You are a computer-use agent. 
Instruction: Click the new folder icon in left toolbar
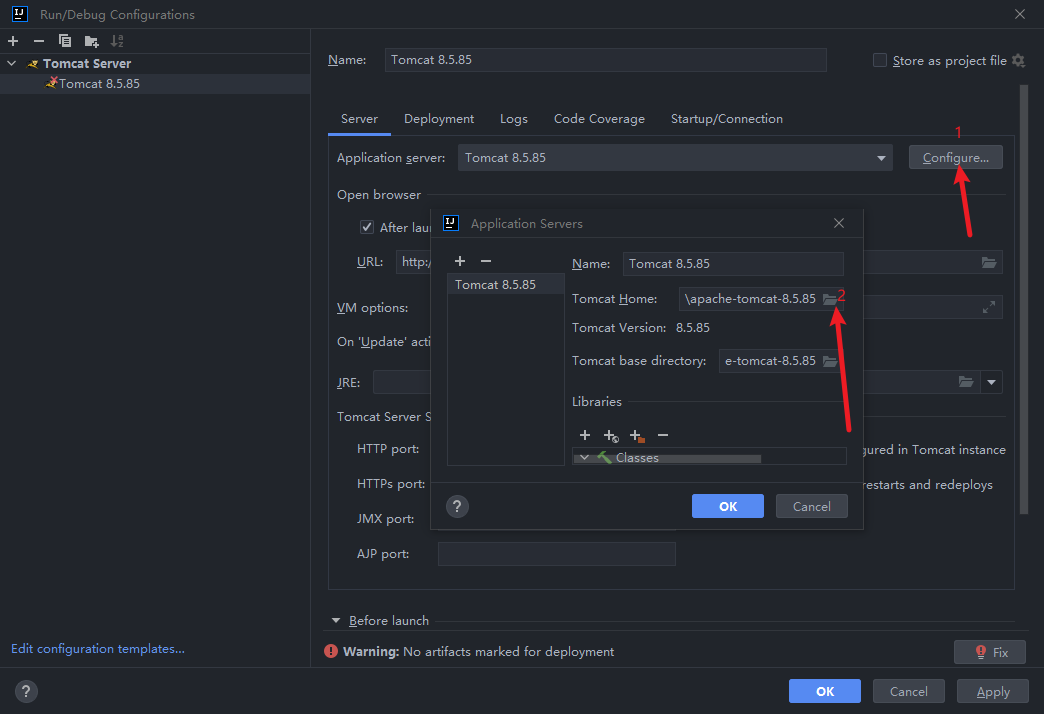click(91, 41)
